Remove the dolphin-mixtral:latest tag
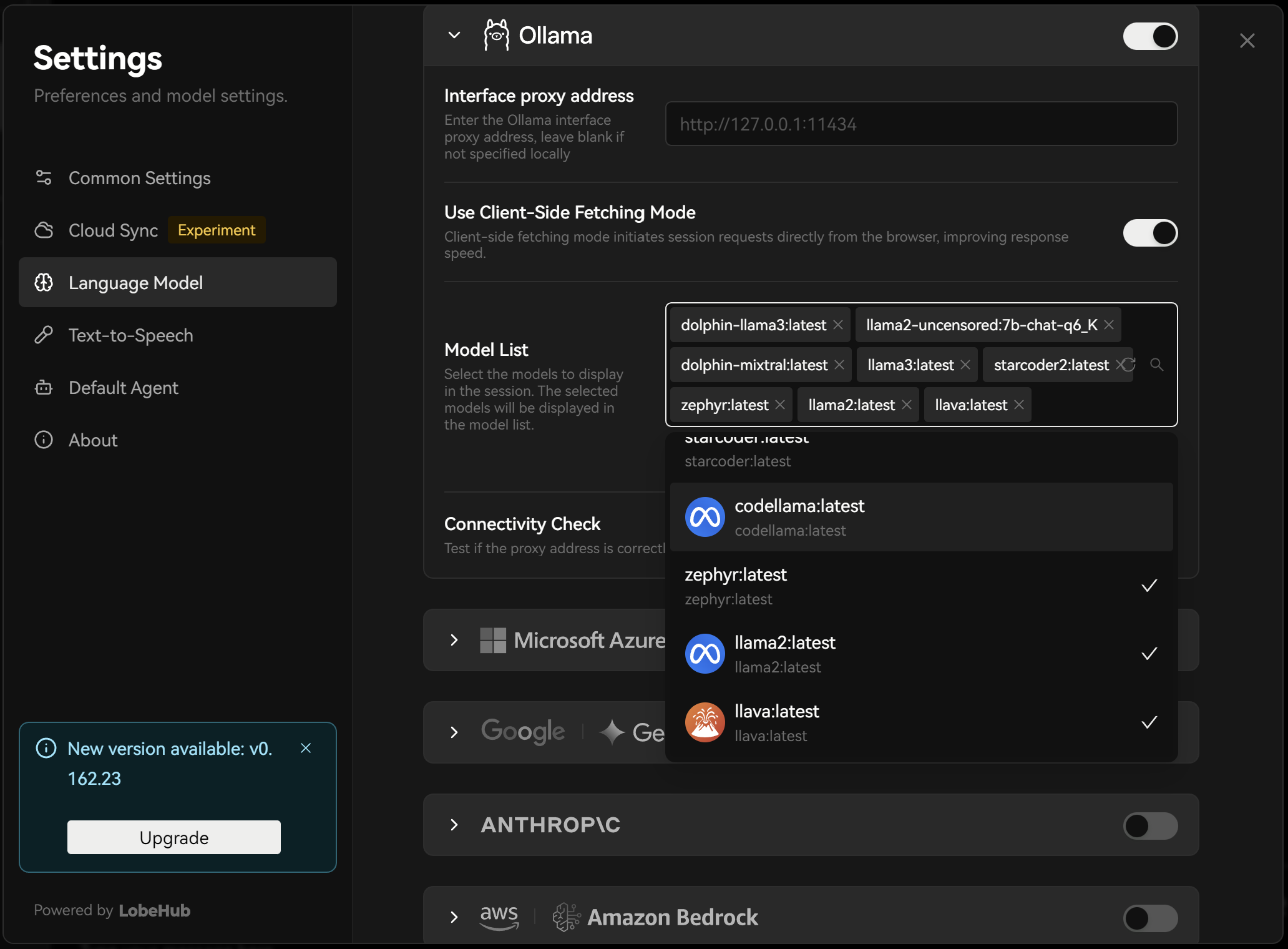The width and height of the screenshot is (1288, 949). tap(839, 365)
